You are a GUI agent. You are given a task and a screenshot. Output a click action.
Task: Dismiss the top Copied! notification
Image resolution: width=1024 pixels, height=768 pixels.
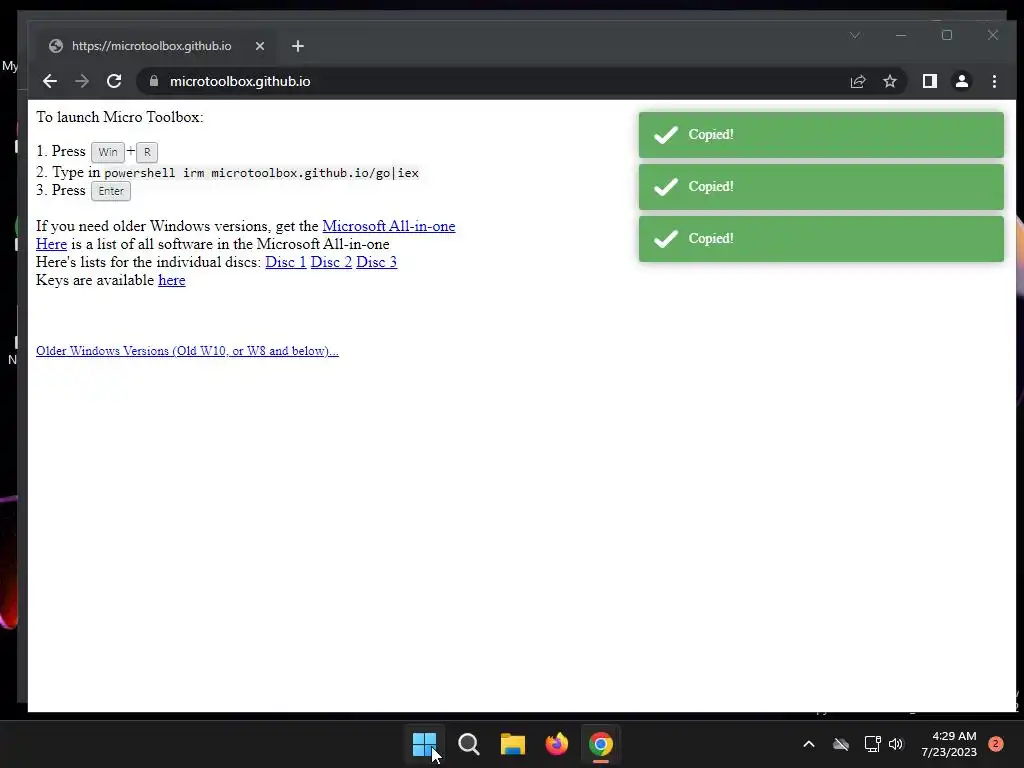(821, 135)
